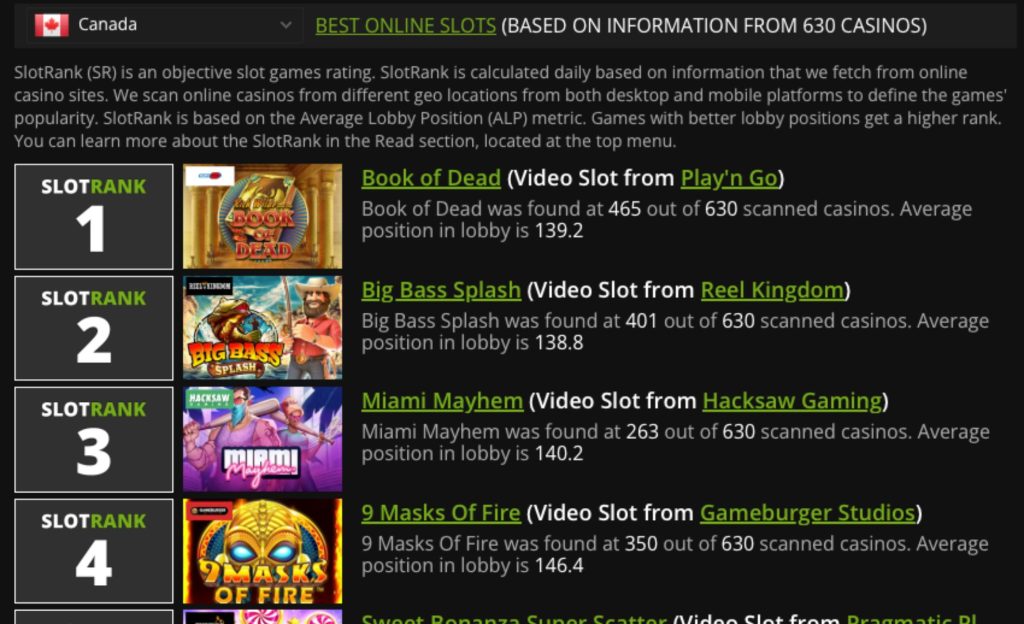Open the Best Online Slots link
Viewport: 1024px width, 624px height.
(406, 25)
